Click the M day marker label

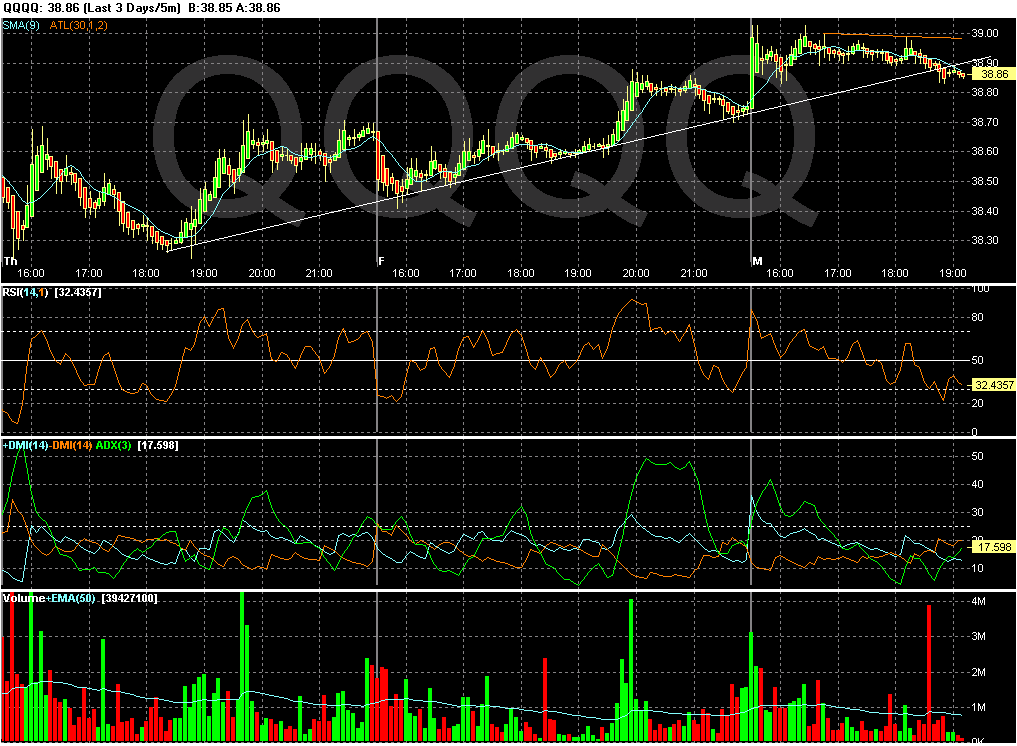point(757,261)
